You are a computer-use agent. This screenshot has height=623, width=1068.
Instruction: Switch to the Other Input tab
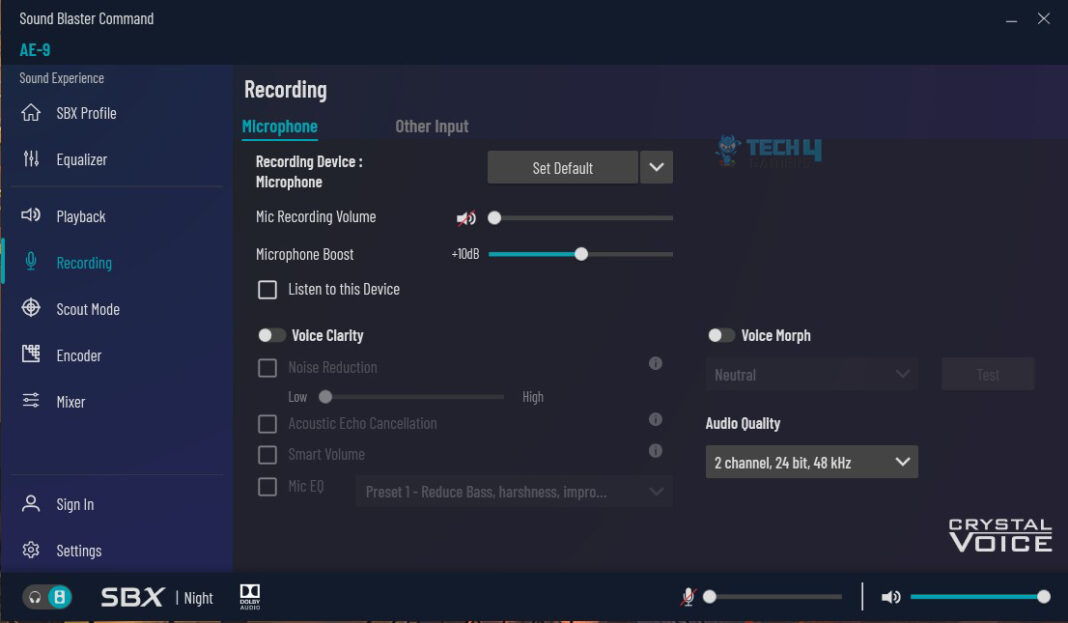coord(431,126)
